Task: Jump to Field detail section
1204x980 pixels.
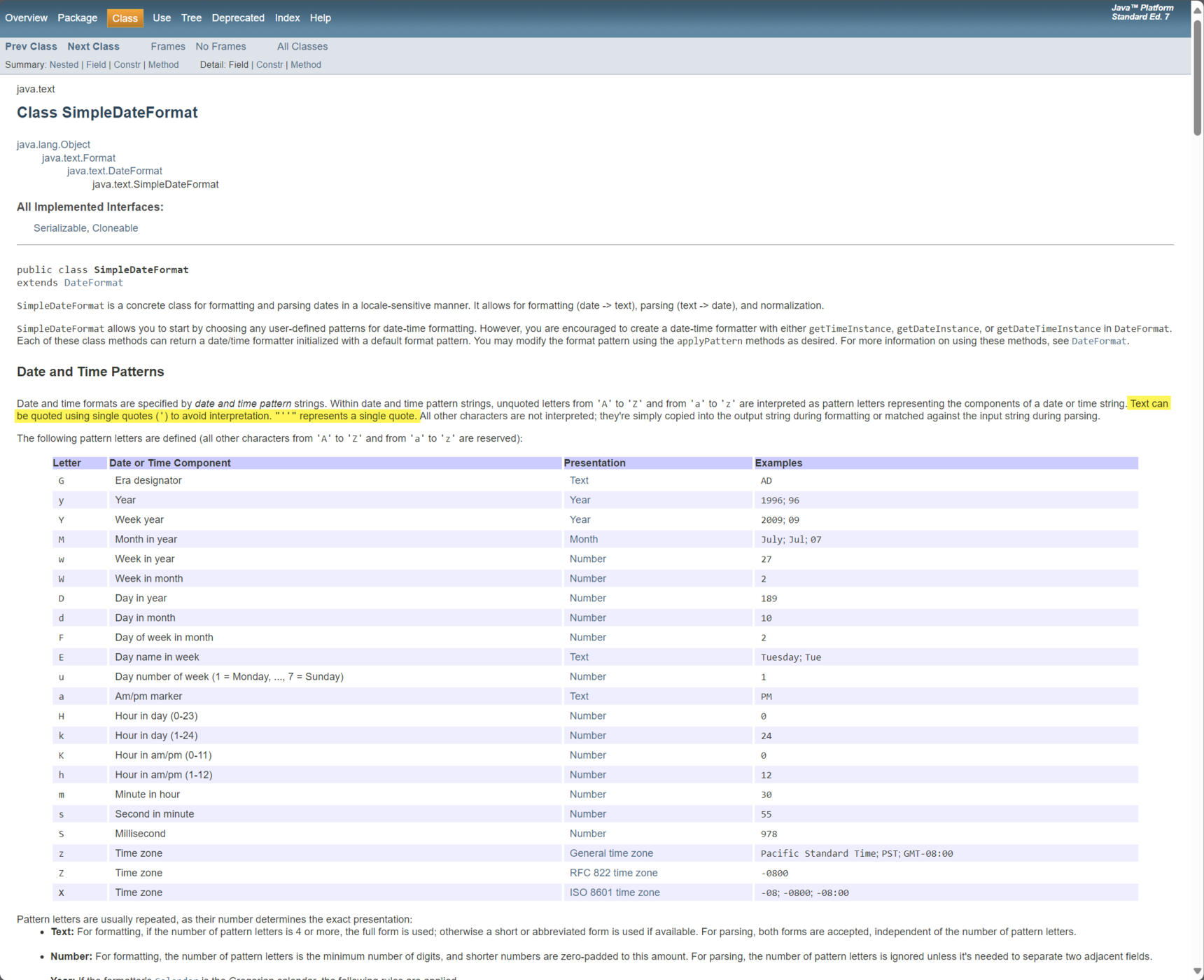Action: tap(238, 65)
